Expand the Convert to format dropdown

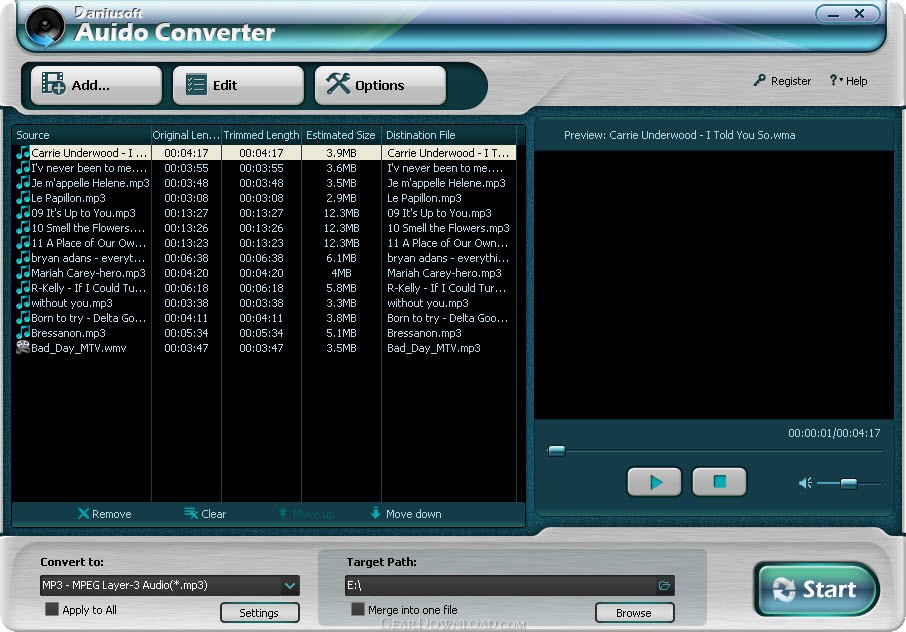pos(289,585)
